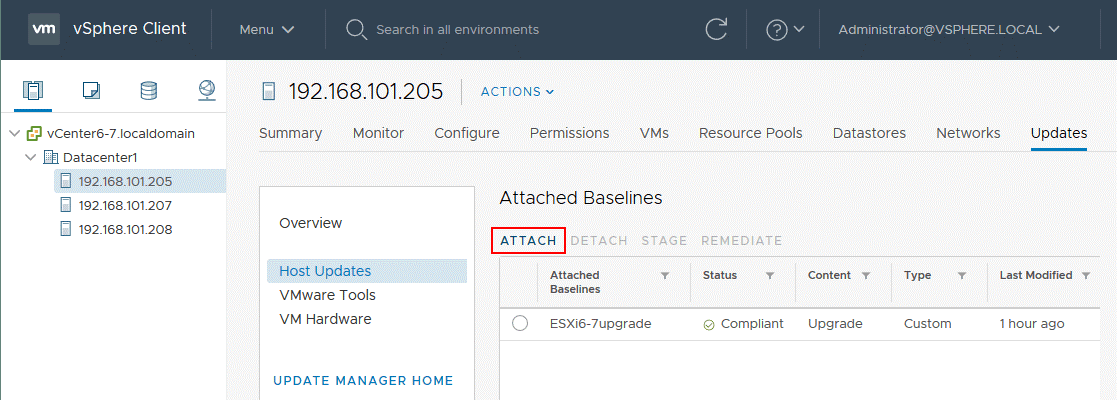
Task: Switch to the Configure tab
Action: tap(466, 133)
